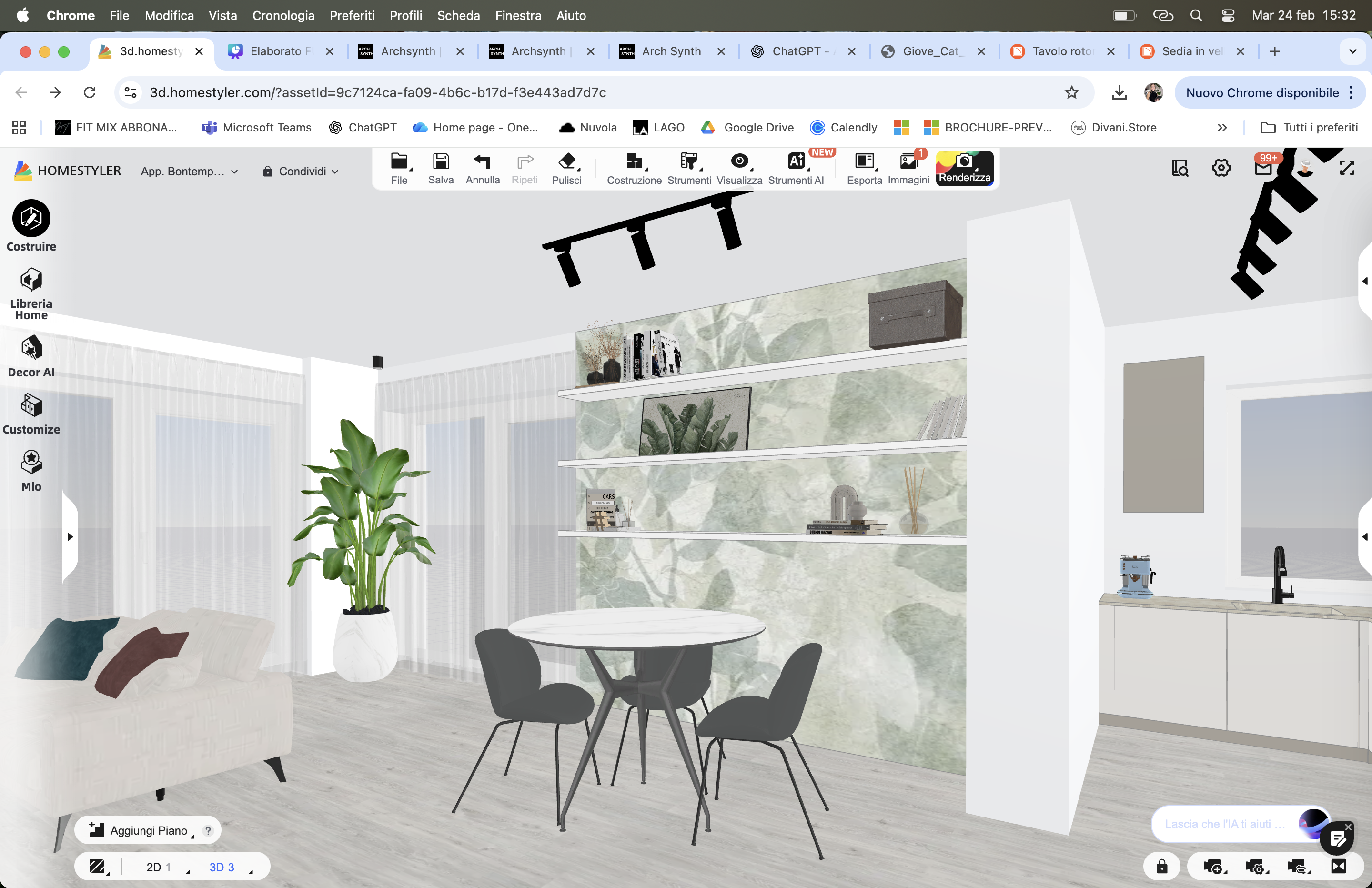Switch to 2D view mode

(x=154, y=867)
